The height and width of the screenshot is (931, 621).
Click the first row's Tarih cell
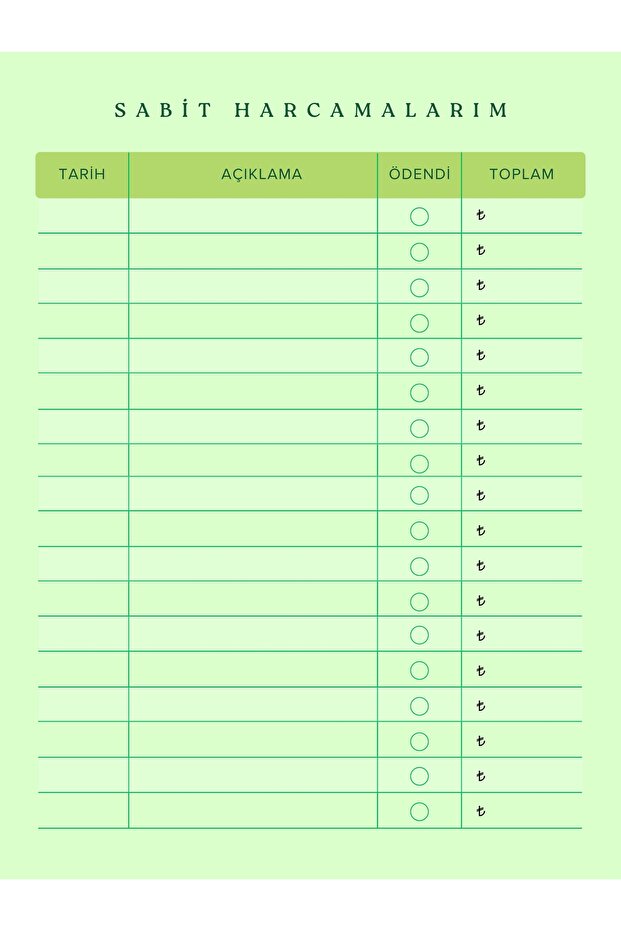(x=83, y=216)
